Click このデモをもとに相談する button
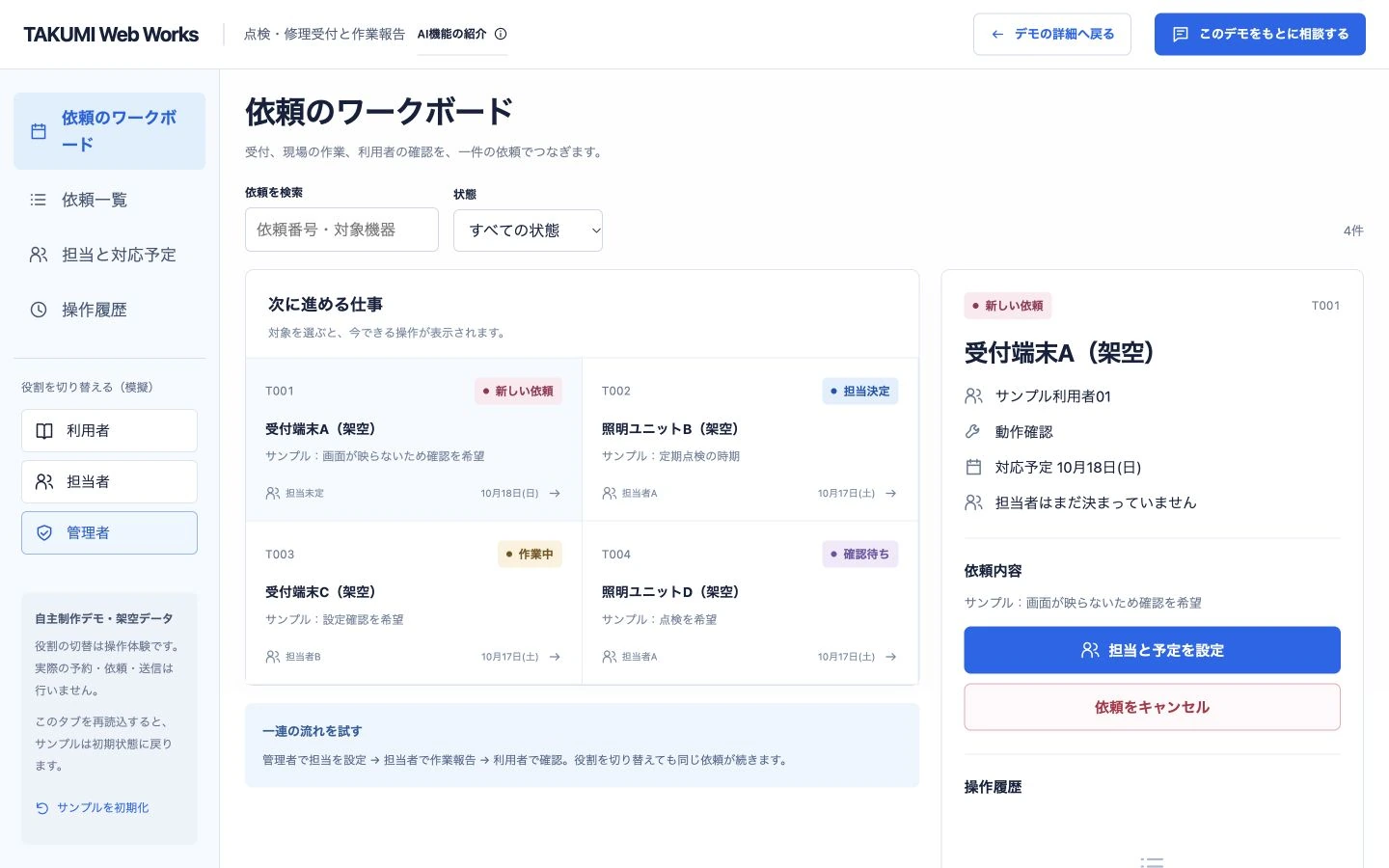1389x868 pixels. [1260, 34]
